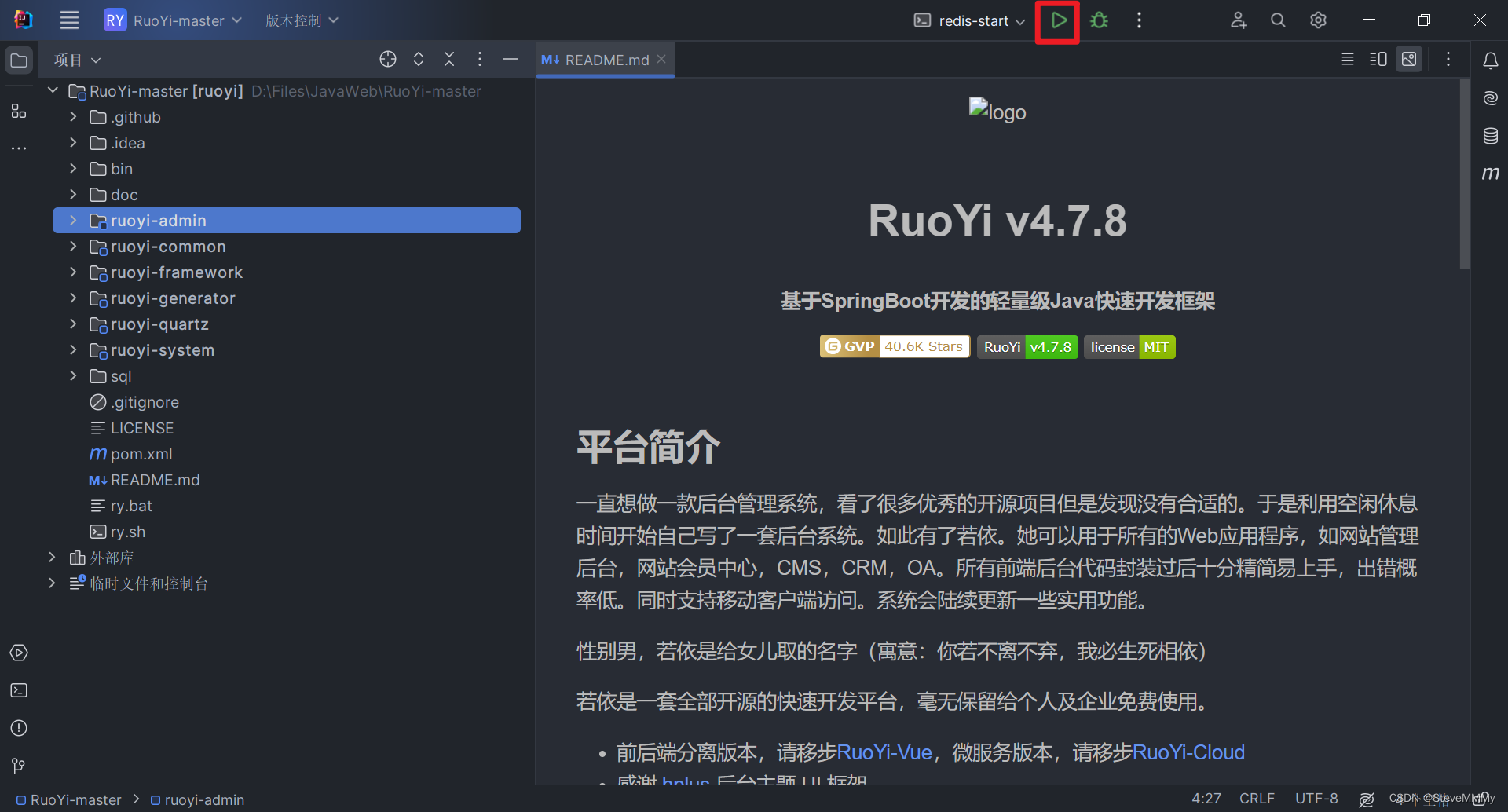Expand the sql folder
The height and width of the screenshot is (812, 1508).
coord(73,376)
